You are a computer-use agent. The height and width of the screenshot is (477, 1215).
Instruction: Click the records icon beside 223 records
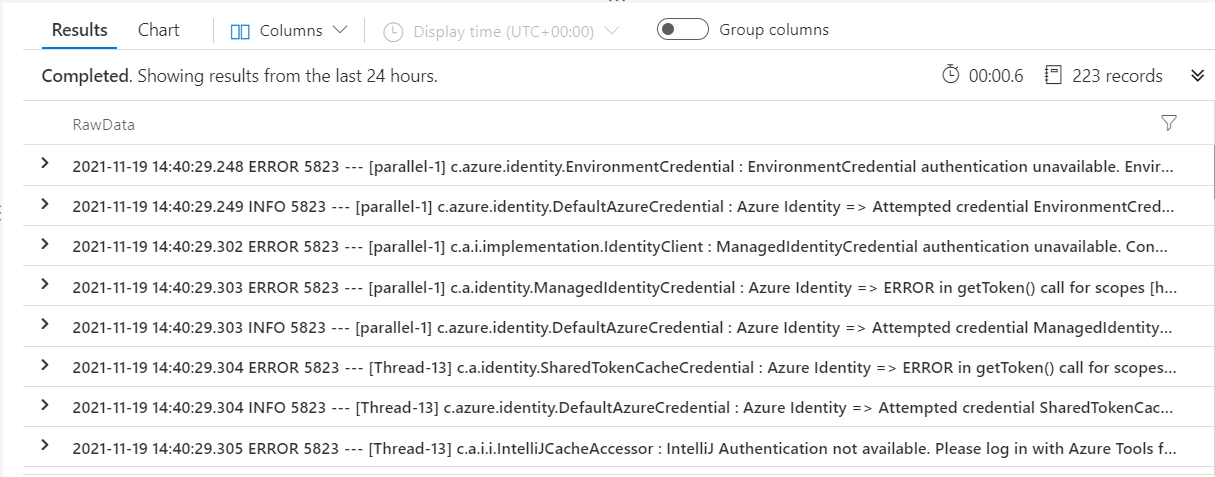click(1052, 75)
